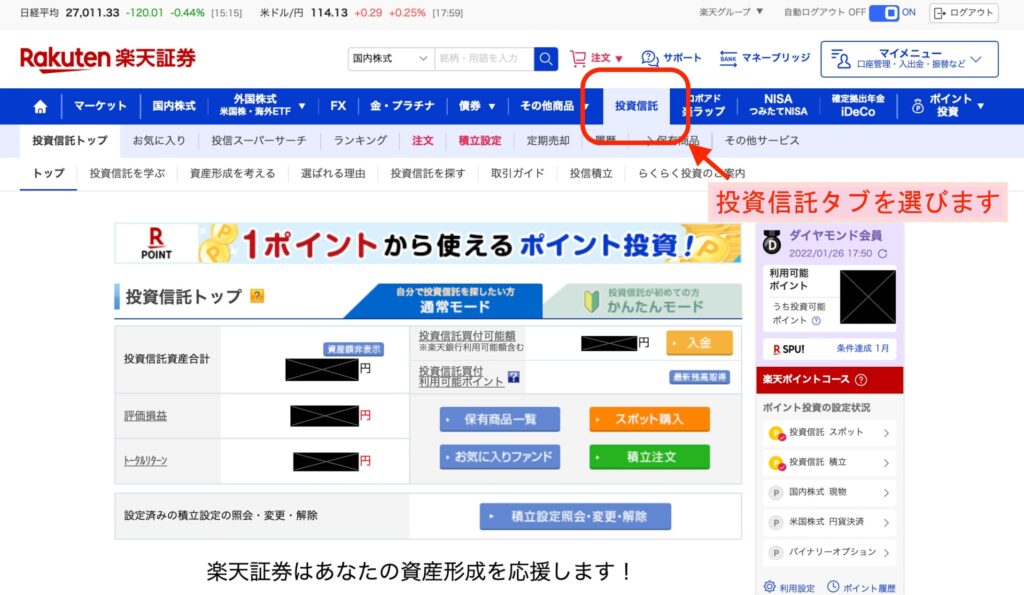Select the 投資信託 navigation tab

(636, 106)
